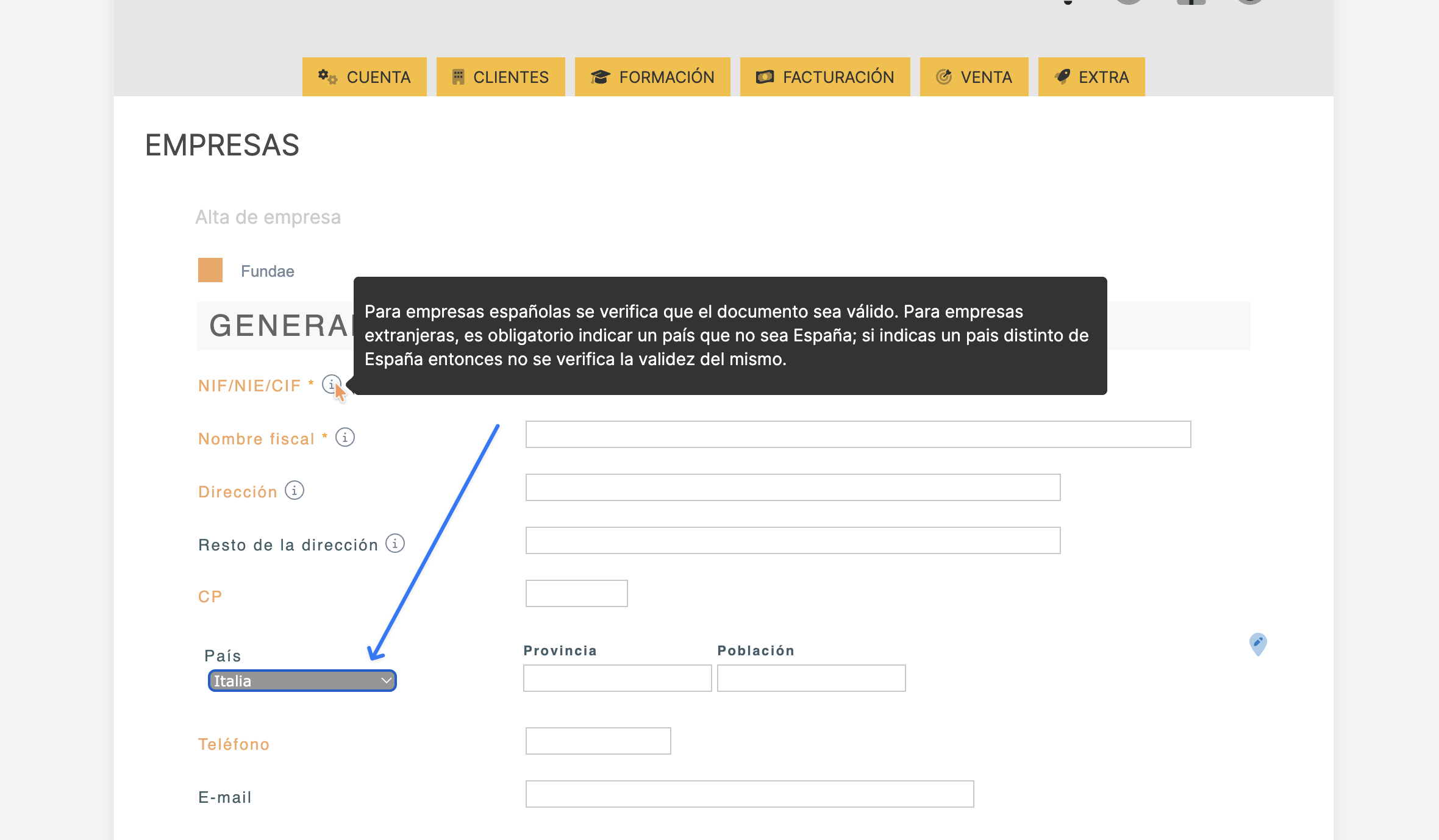The height and width of the screenshot is (840, 1439).
Task: Open the País dropdown showing Italia
Action: 302,681
